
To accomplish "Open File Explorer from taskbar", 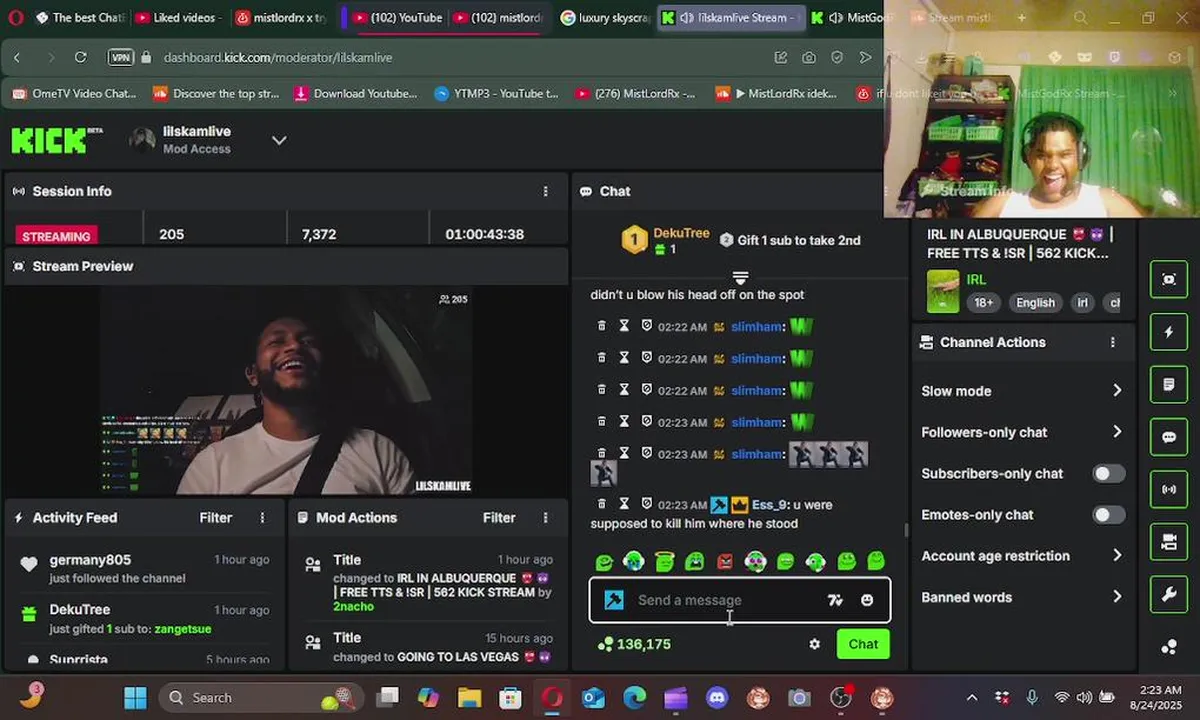I will point(469,698).
